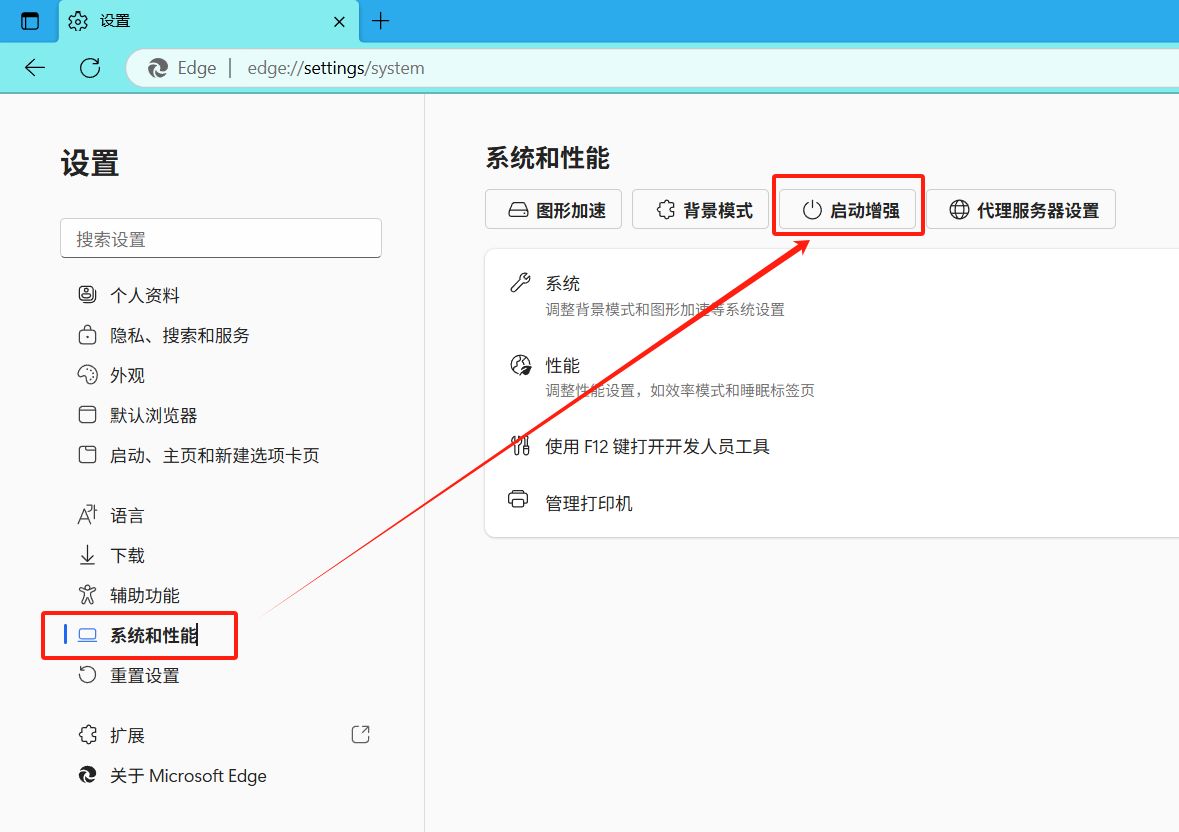Click the 个人资料 profile icon
The width and height of the screenshot is (1179, 832).
[x=87, y=294]
